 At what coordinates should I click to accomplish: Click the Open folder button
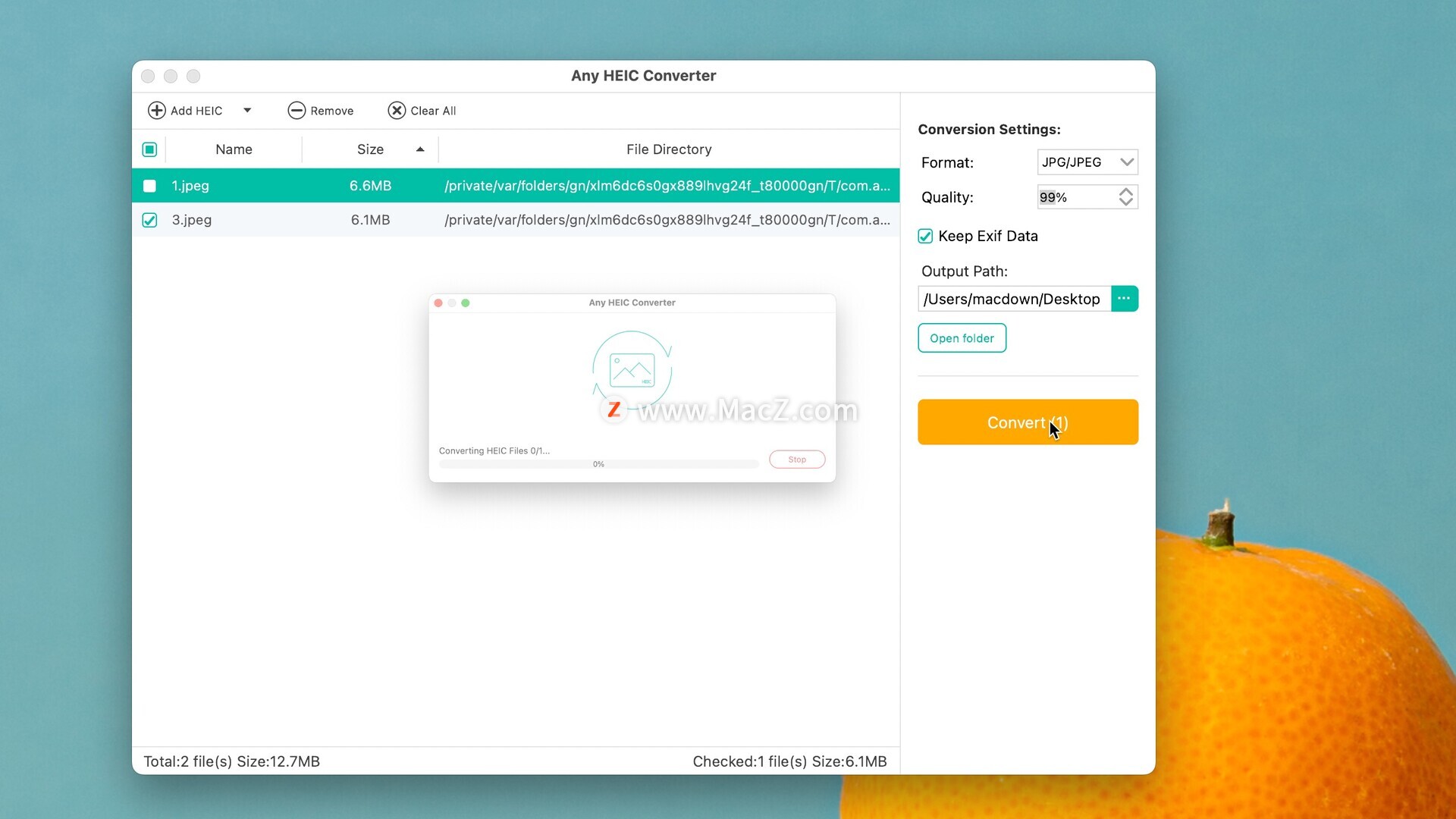coord(962,338)
